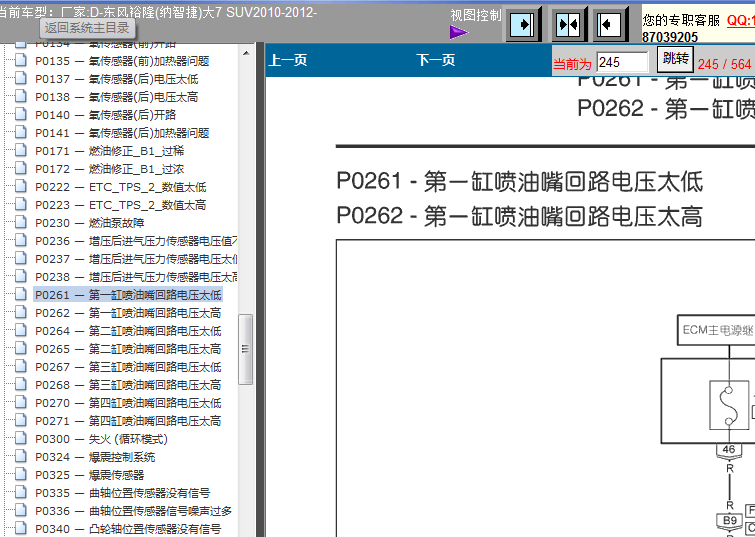Click the page icon beside P0172

point(21,168)
